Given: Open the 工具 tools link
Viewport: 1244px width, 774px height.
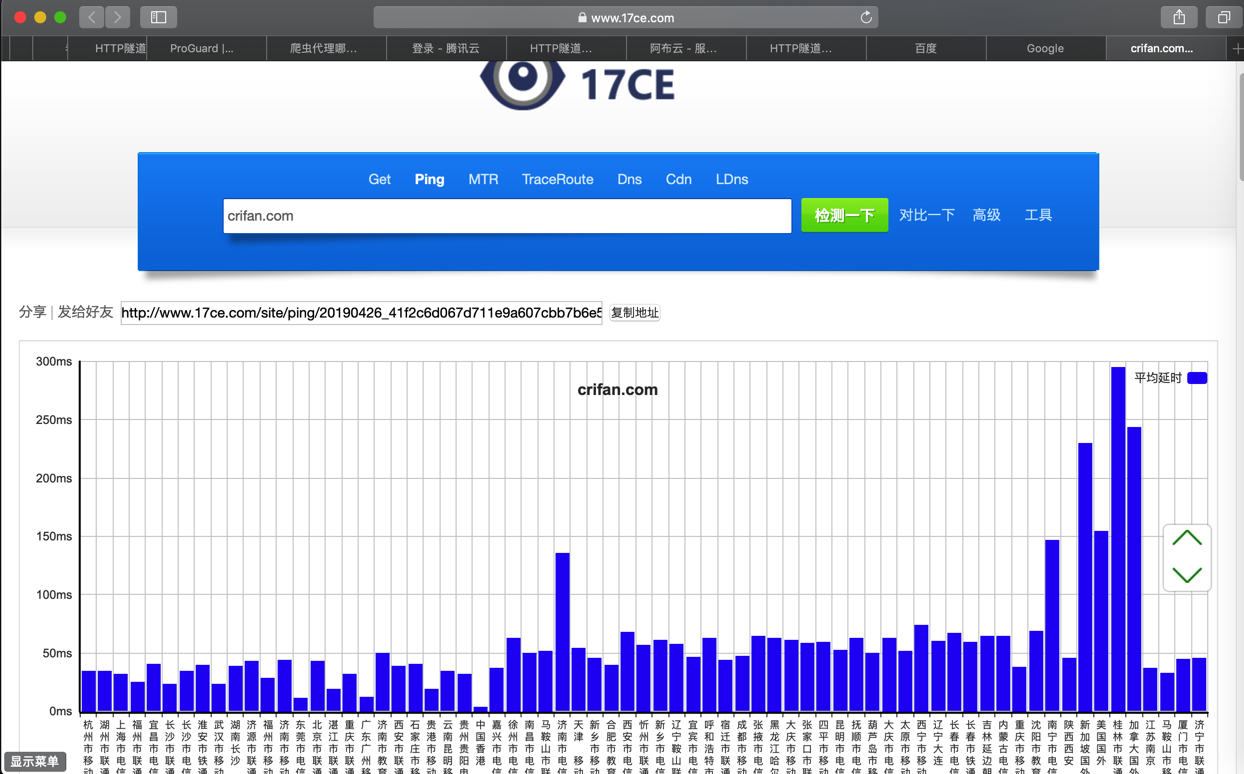Looking at the screenshot, I should [x=1038, y=215].
